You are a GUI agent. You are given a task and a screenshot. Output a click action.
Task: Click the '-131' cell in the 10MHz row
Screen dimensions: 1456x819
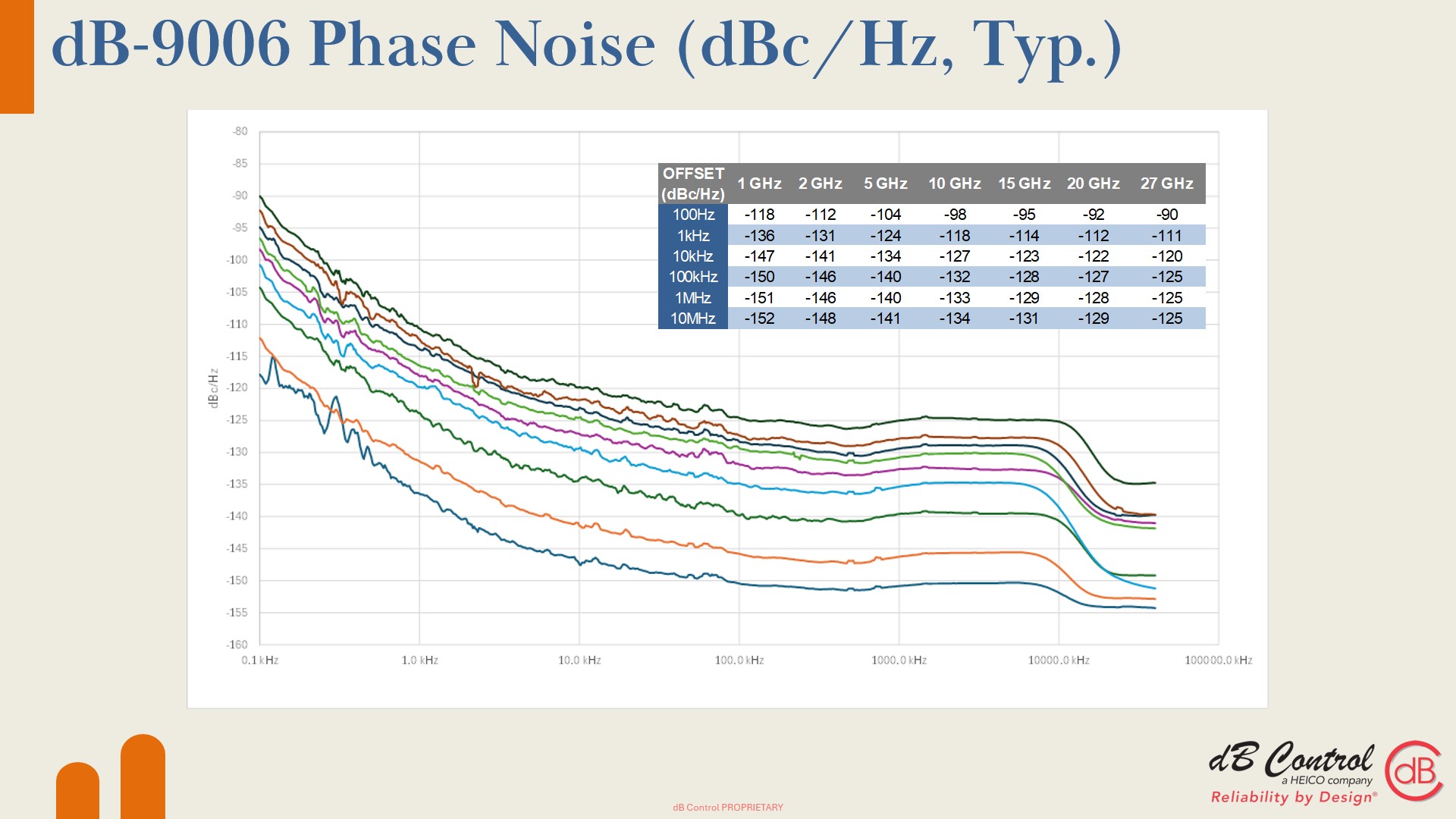(x=1025, y=318)
